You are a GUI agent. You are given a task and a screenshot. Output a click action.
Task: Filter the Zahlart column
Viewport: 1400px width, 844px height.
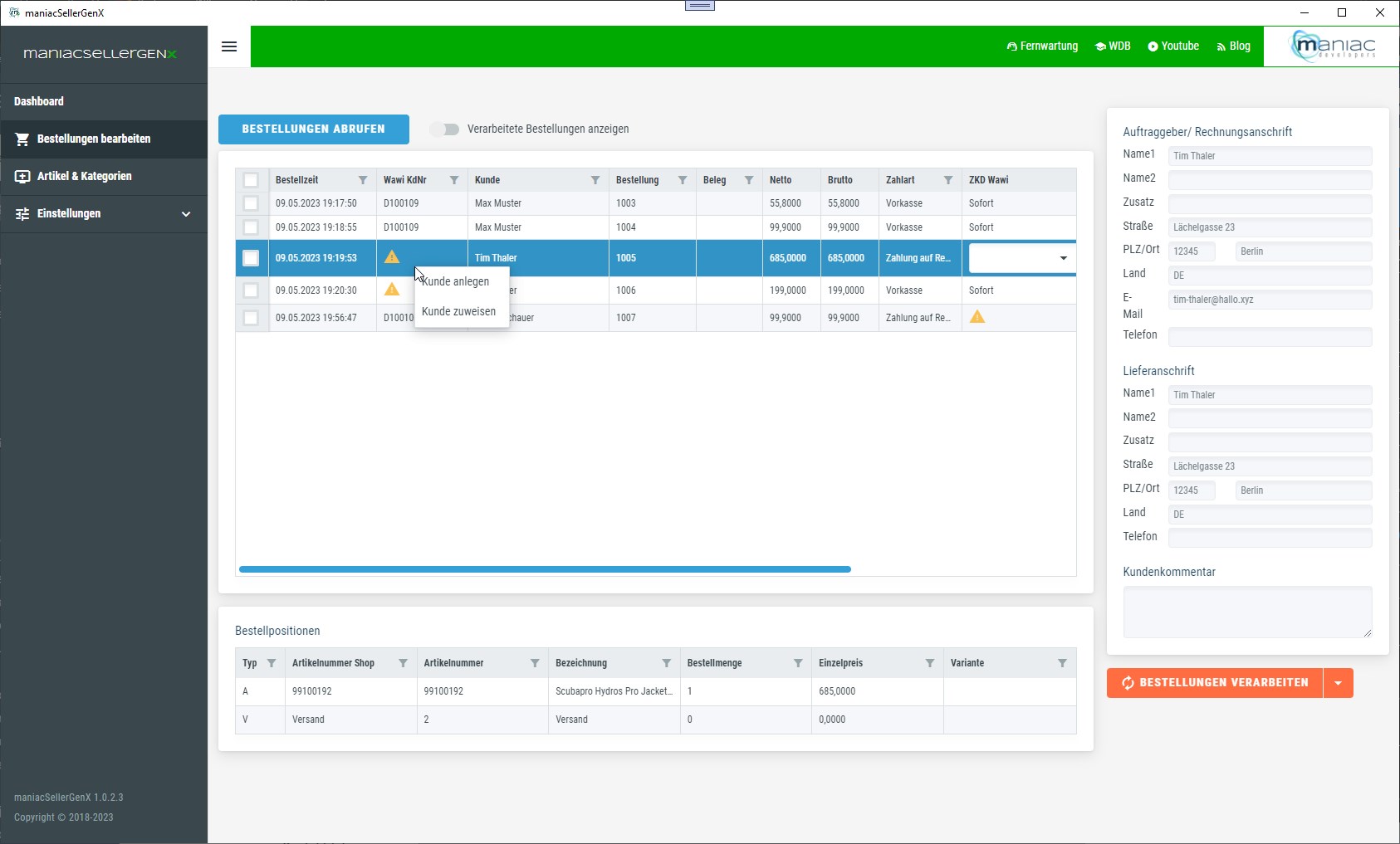point(948,180)
